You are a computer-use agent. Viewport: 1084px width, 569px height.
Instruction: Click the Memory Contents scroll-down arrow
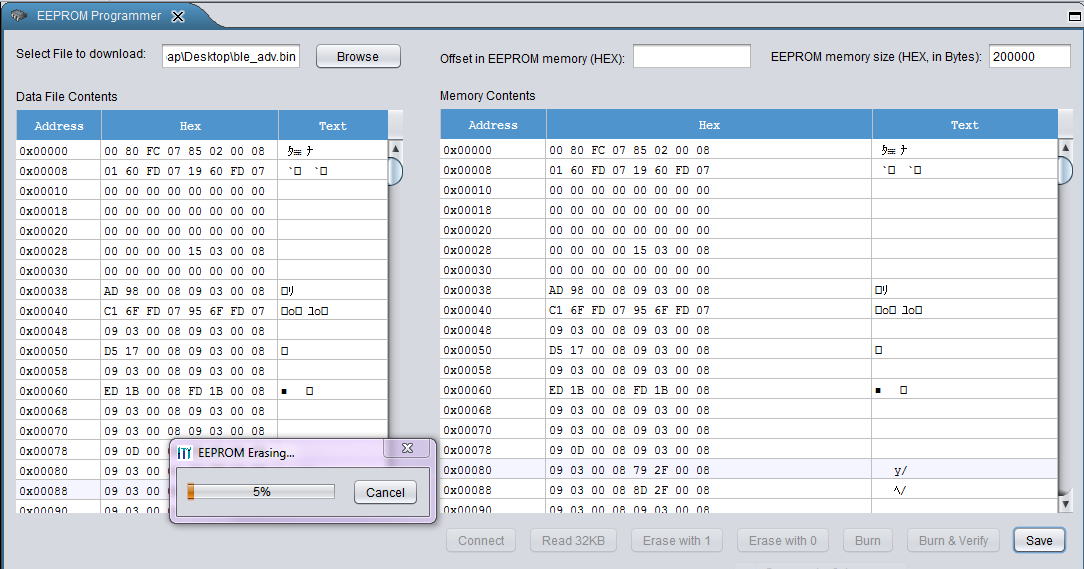tap(1065, 504)
